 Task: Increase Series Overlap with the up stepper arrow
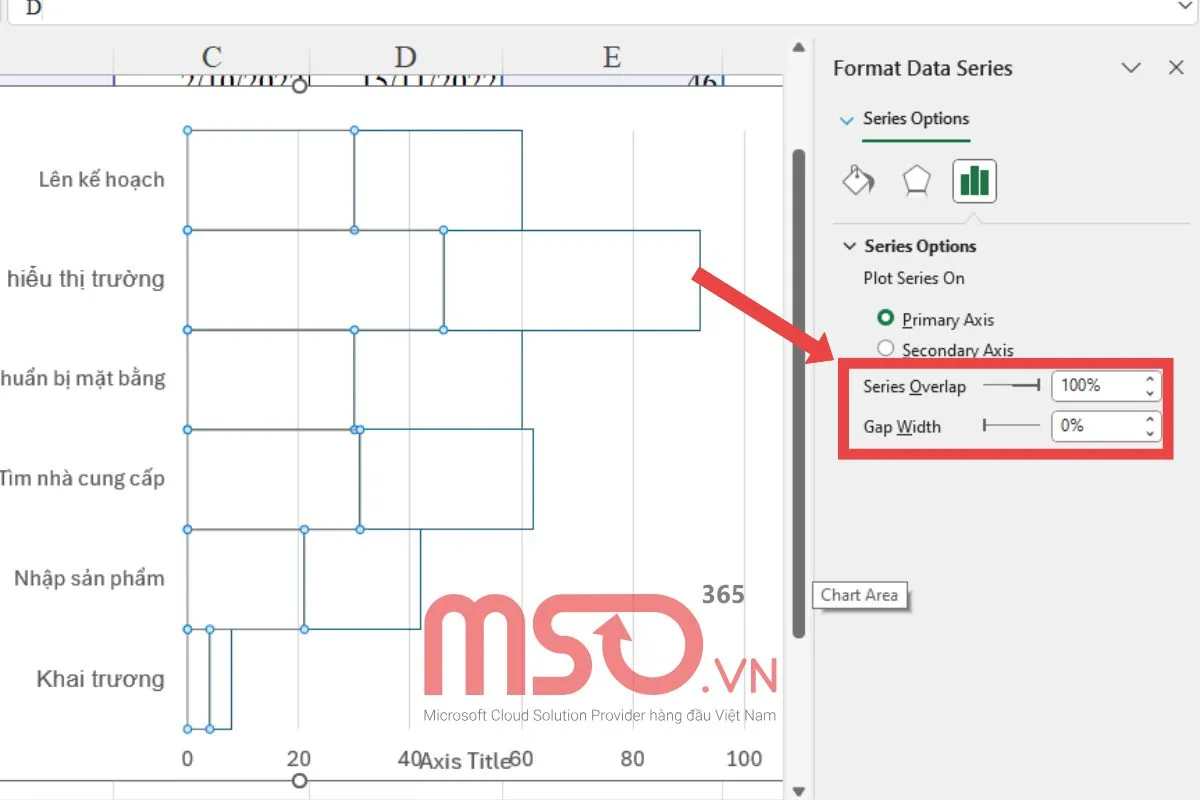[x=1150, y=380]
